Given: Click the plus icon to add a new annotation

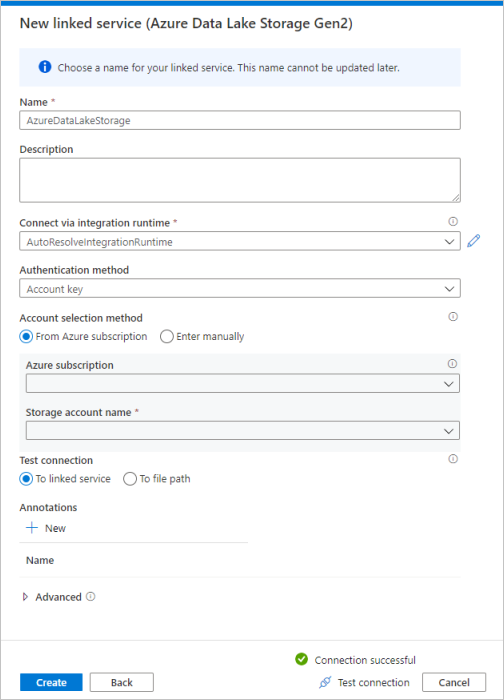Looking at the screenshot, I should point(32,528).
